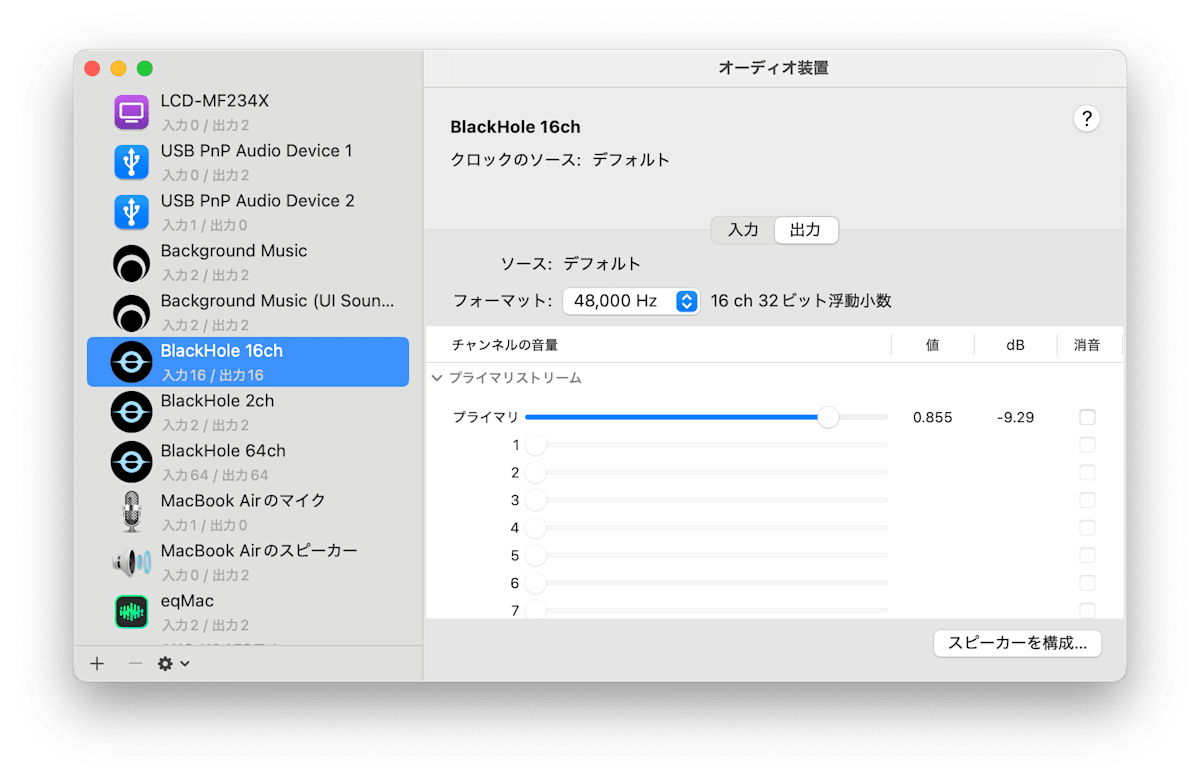Adjust the プライマリ volume slider
Screen dimensions: 1200x779
pos(706,417)
